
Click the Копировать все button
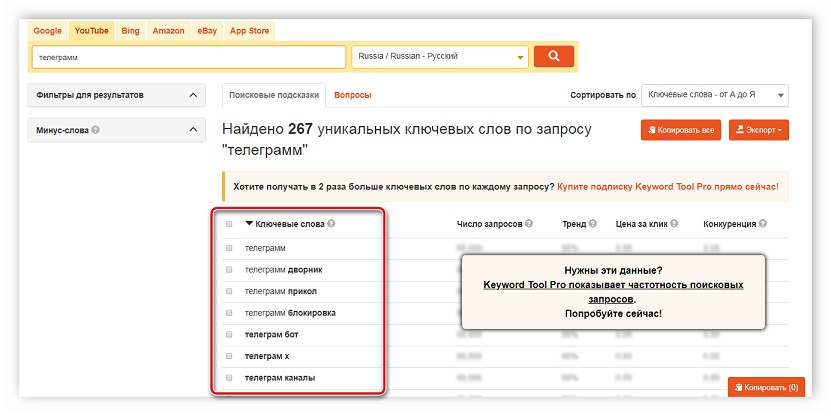point(681,130)
